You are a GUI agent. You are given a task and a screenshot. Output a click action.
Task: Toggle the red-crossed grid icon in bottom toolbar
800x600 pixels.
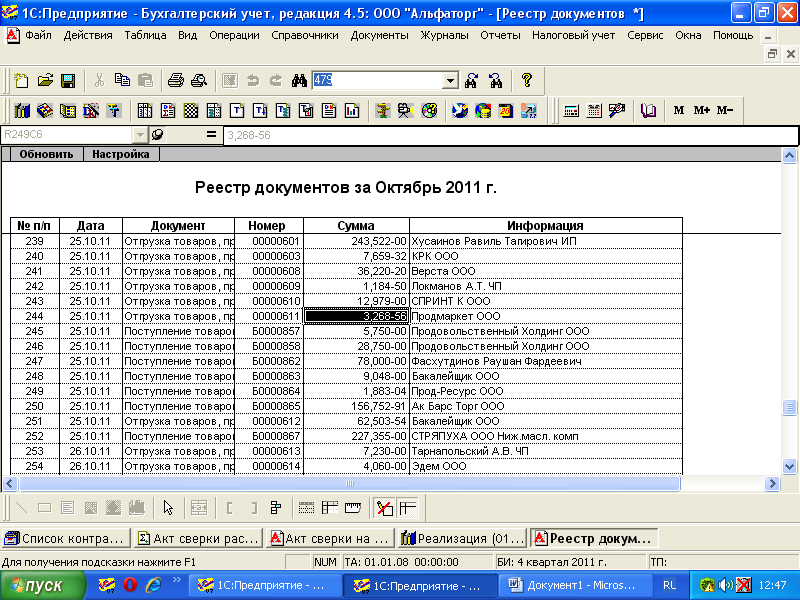click(384, 508)
